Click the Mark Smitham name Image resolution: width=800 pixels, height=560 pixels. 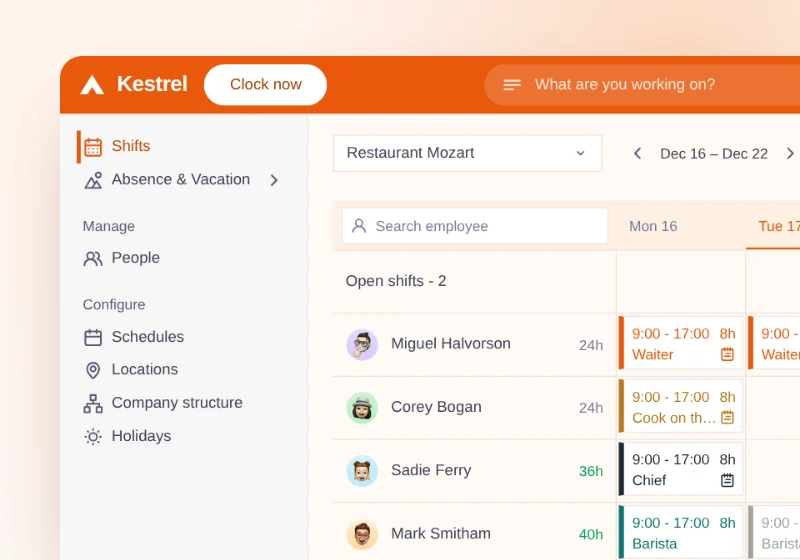441,533
